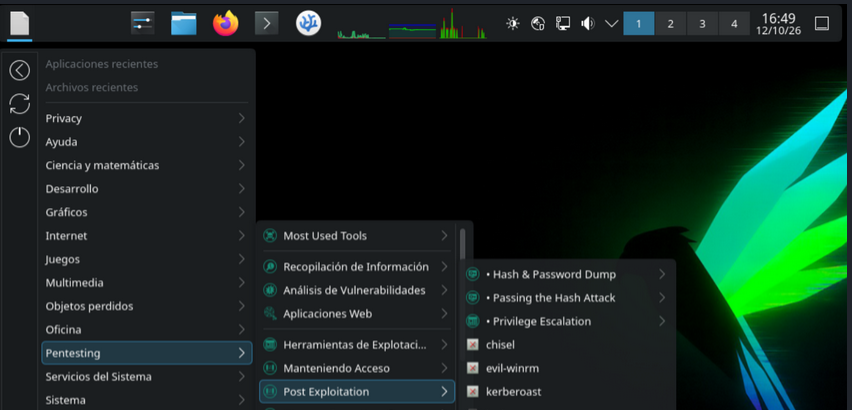Image resolution: width=852 pixels, height=410 pixels.
Task: Open the brightness tray icon
Action: (x=512, y=23)
